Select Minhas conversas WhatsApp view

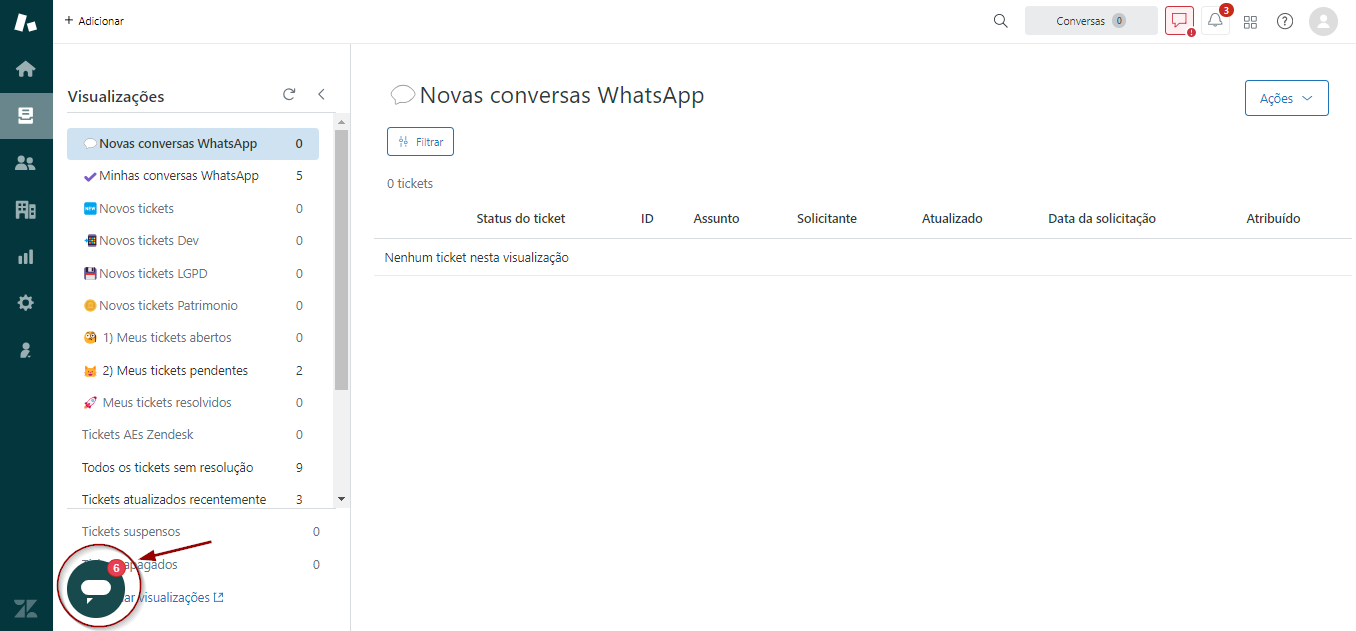[x=179, y=176]
